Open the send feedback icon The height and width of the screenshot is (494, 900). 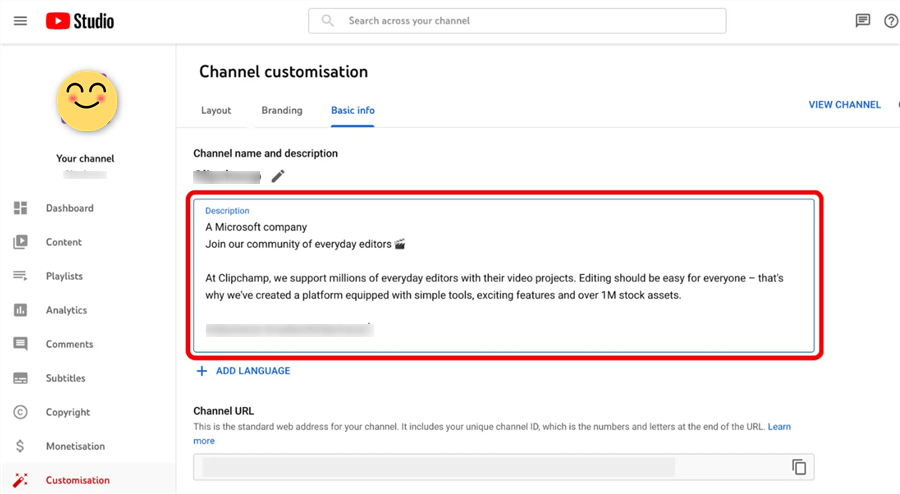point(862,21)
